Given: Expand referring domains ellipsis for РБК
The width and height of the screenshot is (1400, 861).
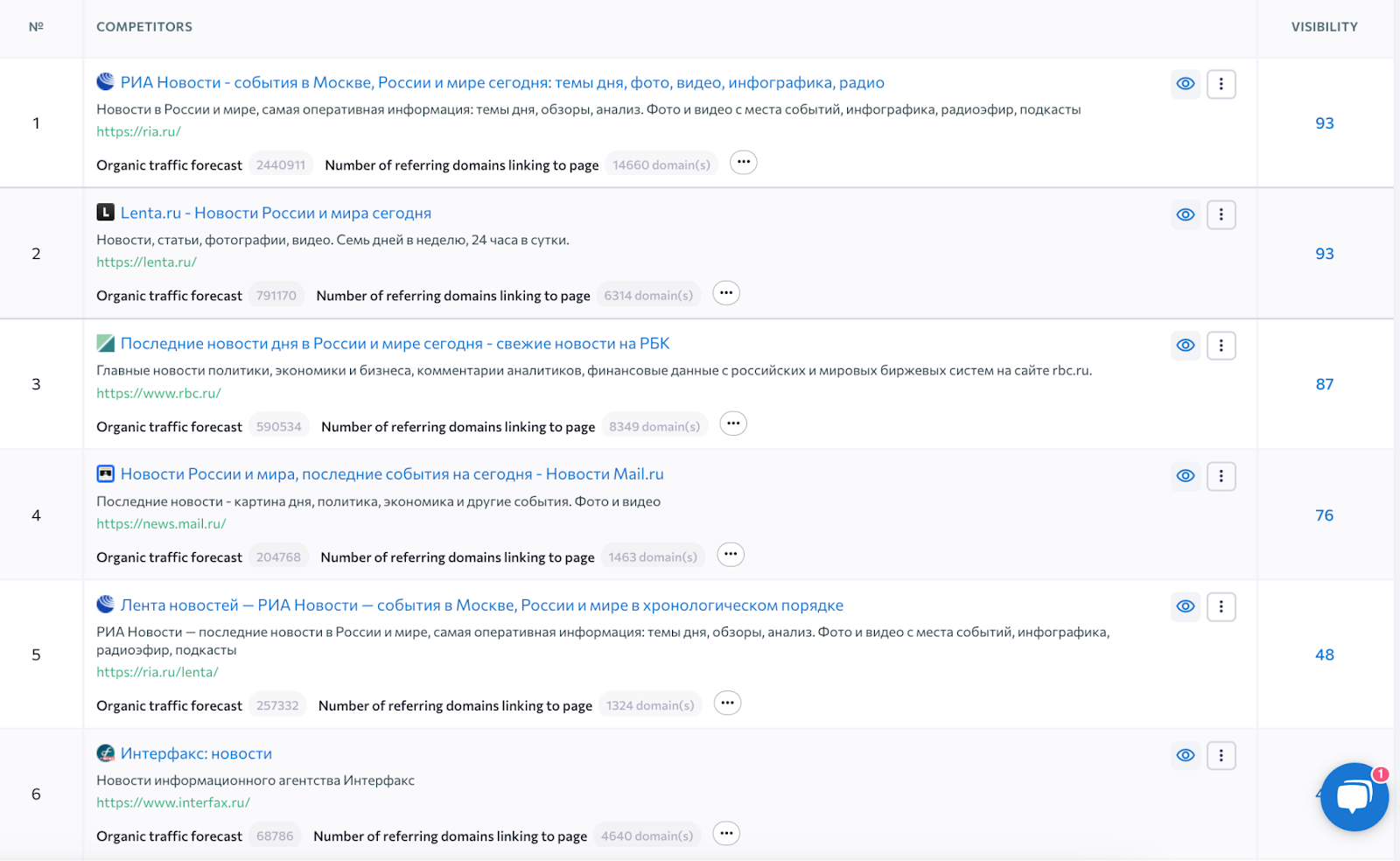Looking at the screenshot, I should coord(733,423).
